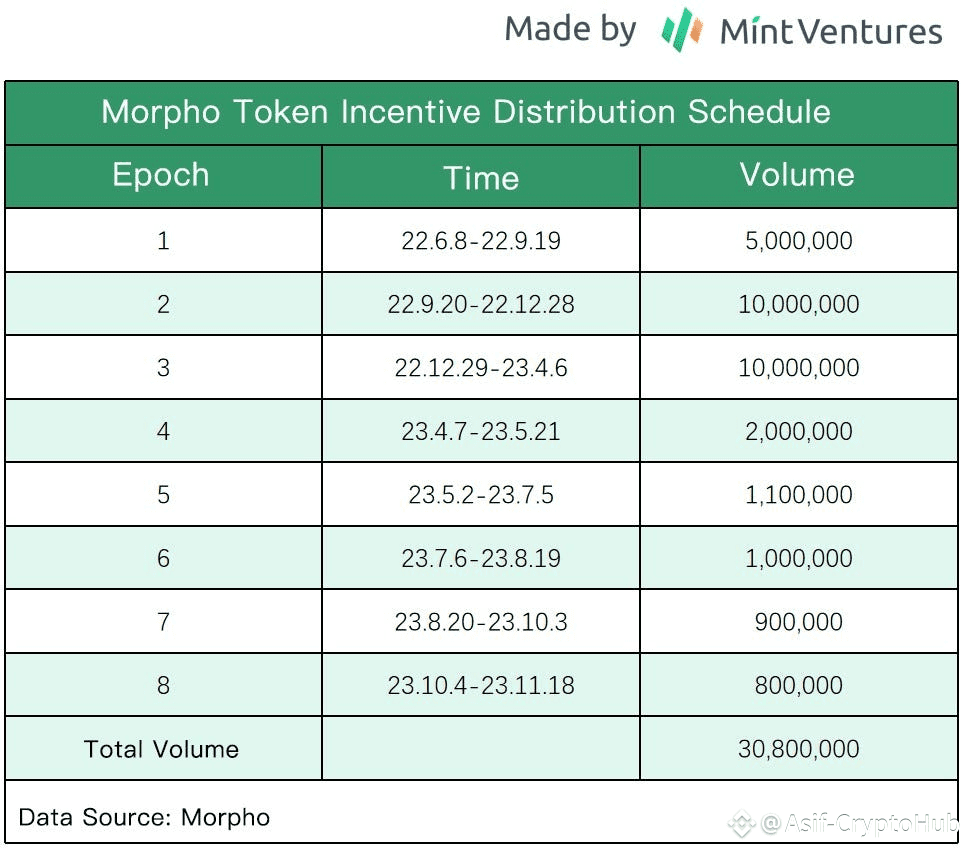The width and height of the screenshot is (968, 849).
Task: Select the Time column header
Action: click(481, 177)
